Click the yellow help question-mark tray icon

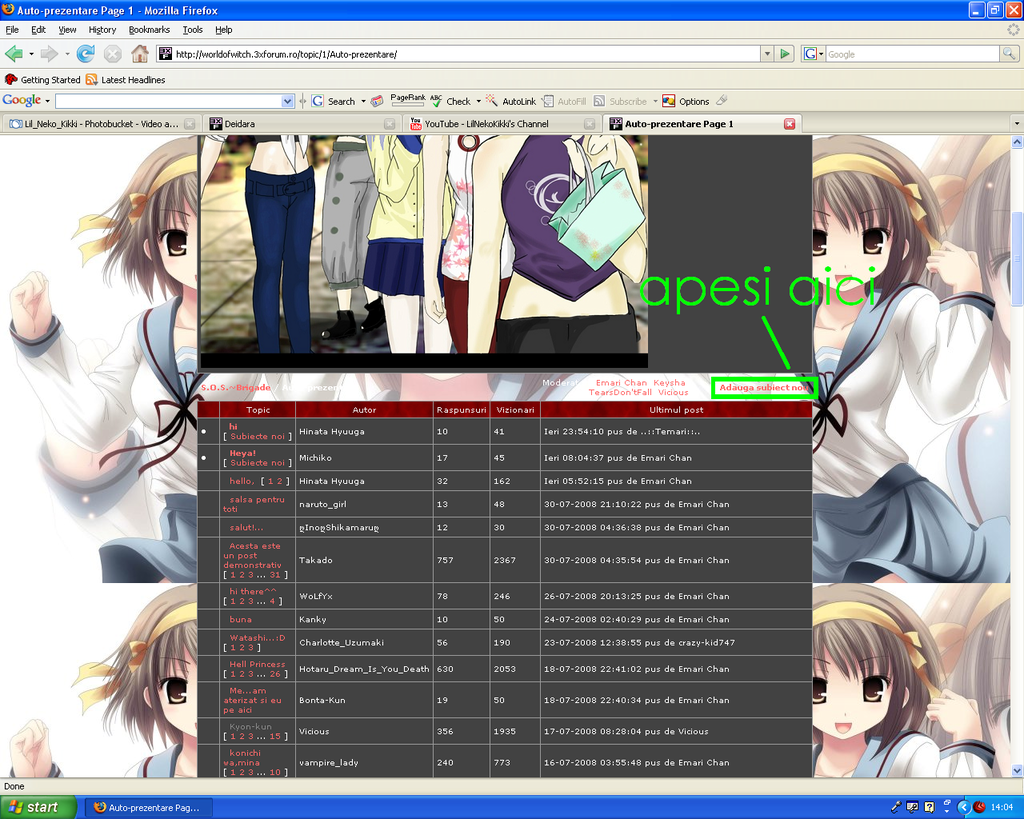tap(929, 807)
